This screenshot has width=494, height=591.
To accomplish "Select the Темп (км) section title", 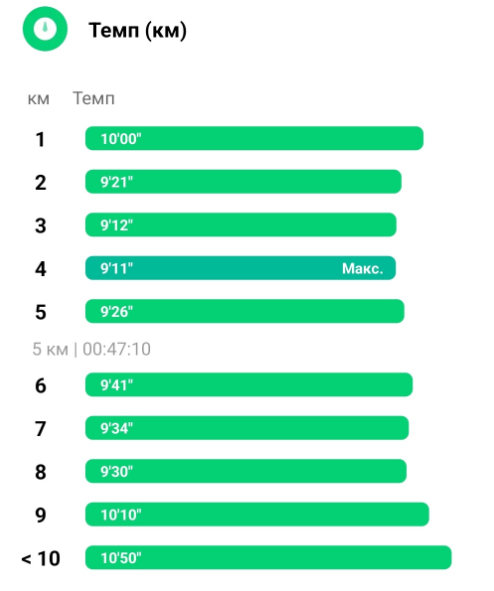I will (138, 31).
